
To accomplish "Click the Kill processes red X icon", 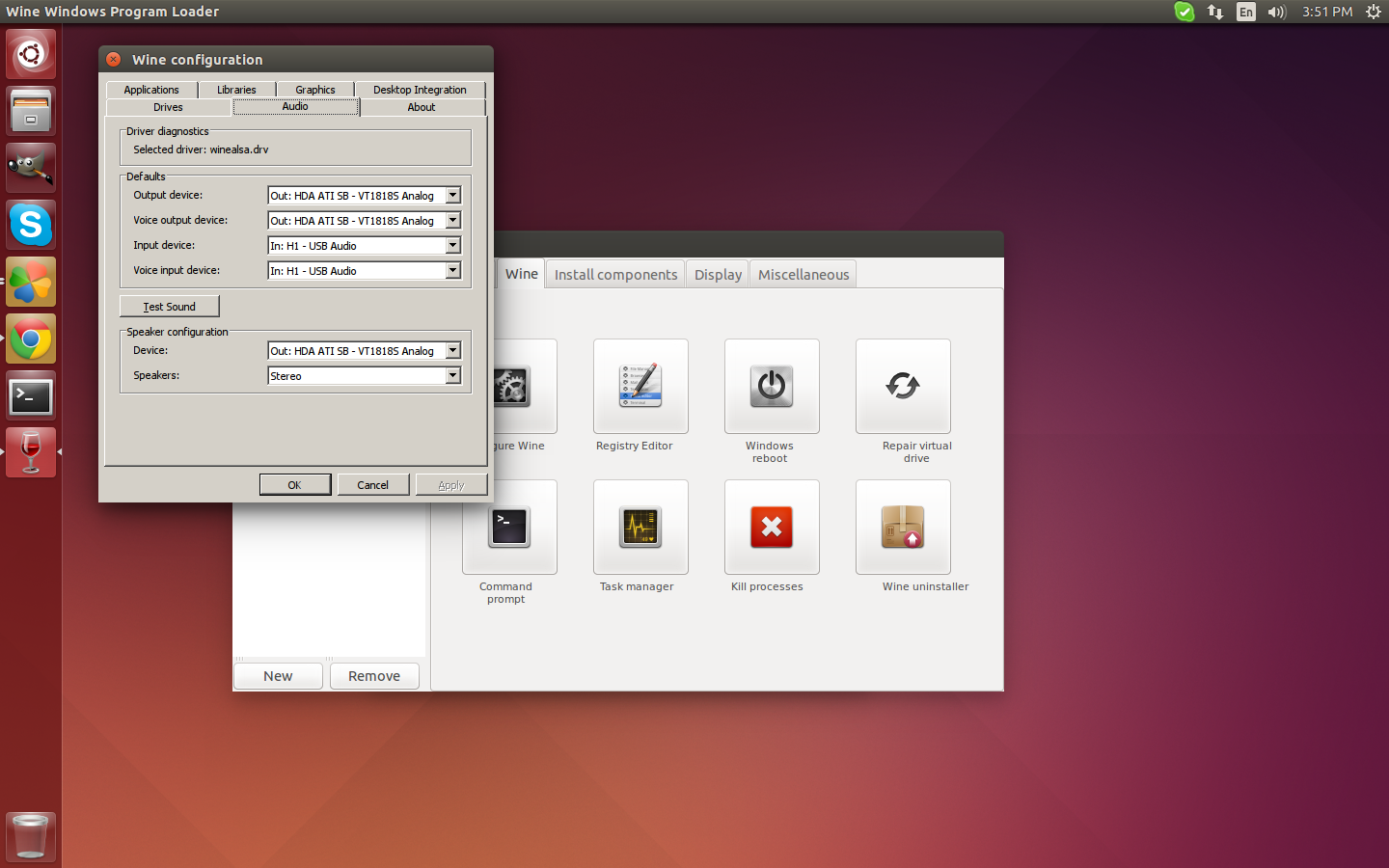I will pos(772,527).
